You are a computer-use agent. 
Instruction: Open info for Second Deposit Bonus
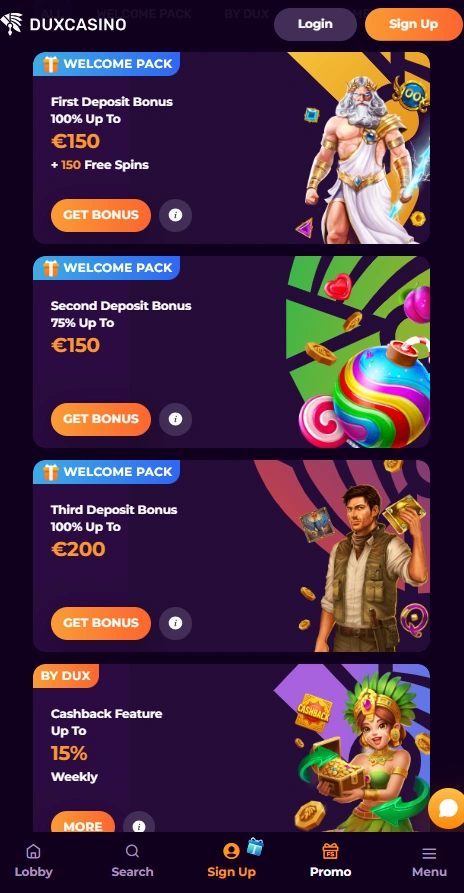175,419
